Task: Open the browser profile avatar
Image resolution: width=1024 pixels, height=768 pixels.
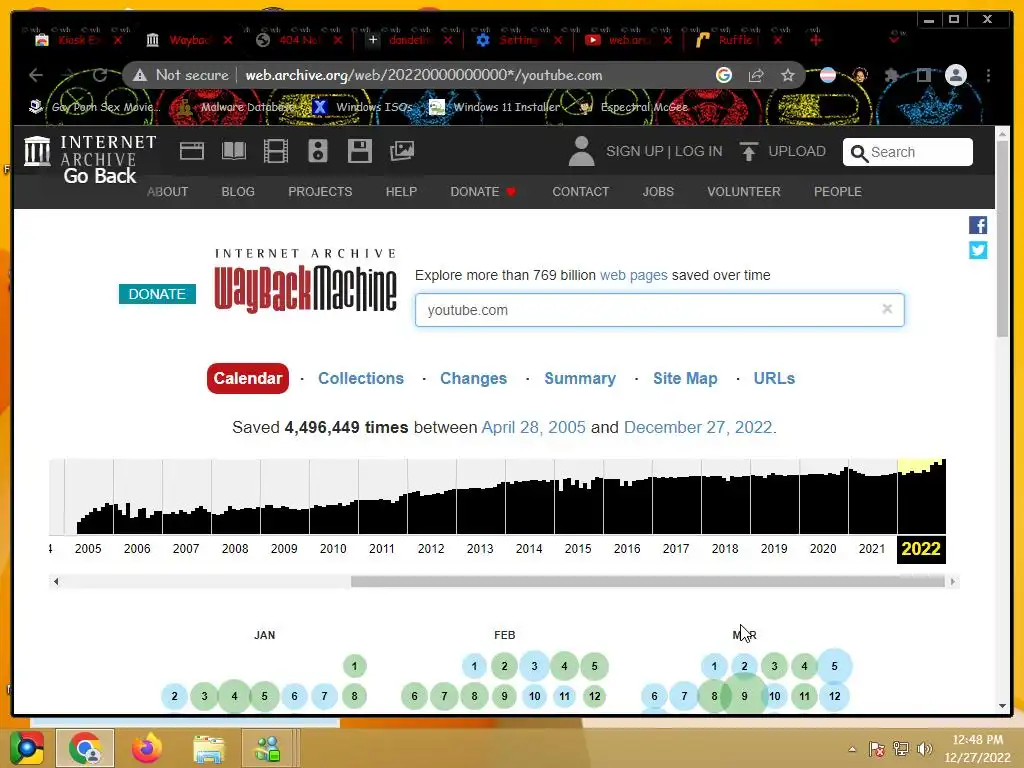Action: (956, 75)
